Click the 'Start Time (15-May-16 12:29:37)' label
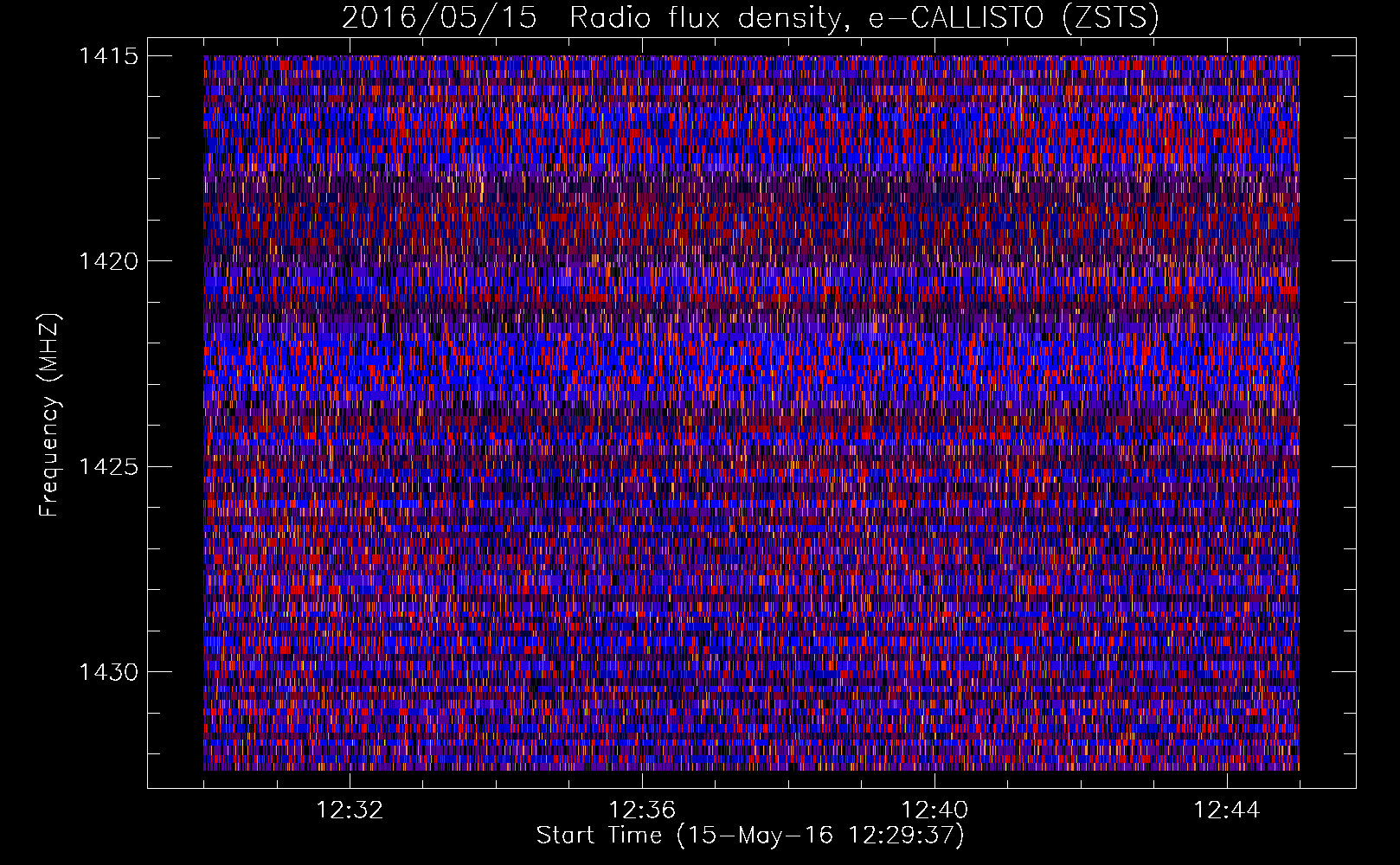 click(x=750, y=836)
